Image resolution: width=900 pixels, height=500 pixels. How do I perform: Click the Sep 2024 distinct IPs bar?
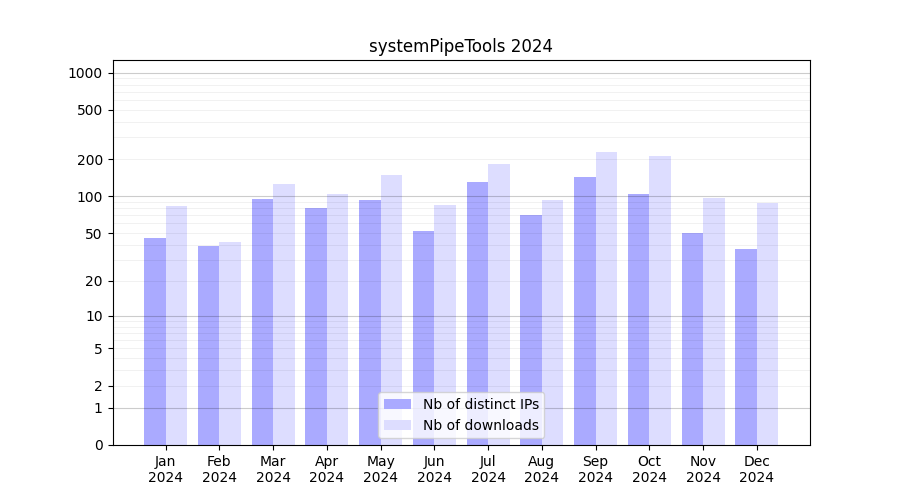tap(585, 311)
